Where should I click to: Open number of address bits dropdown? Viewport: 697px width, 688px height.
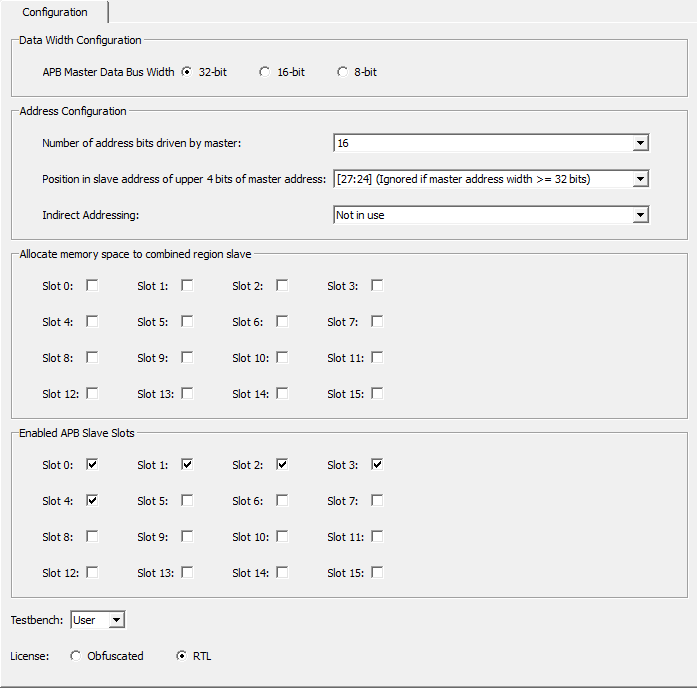[641, 143]
